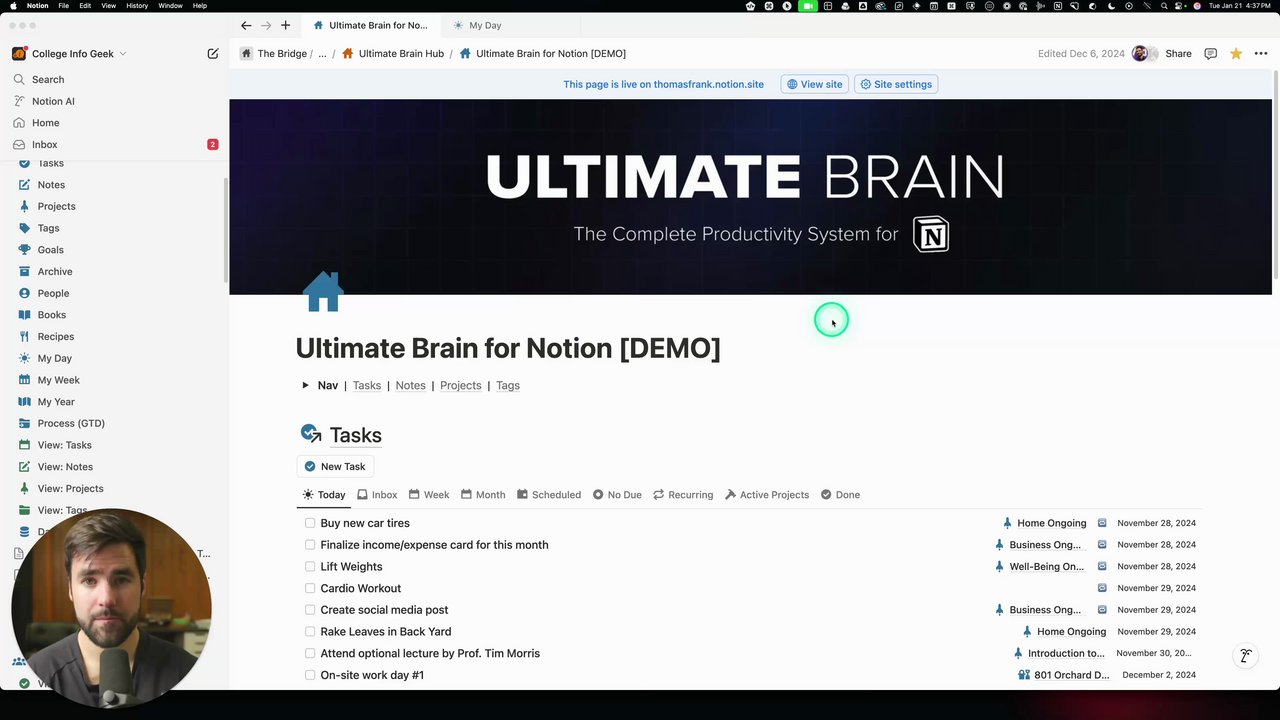Open the page comments icon
The height and width of the screenshot is (720, 1280).
[1210, 54]
